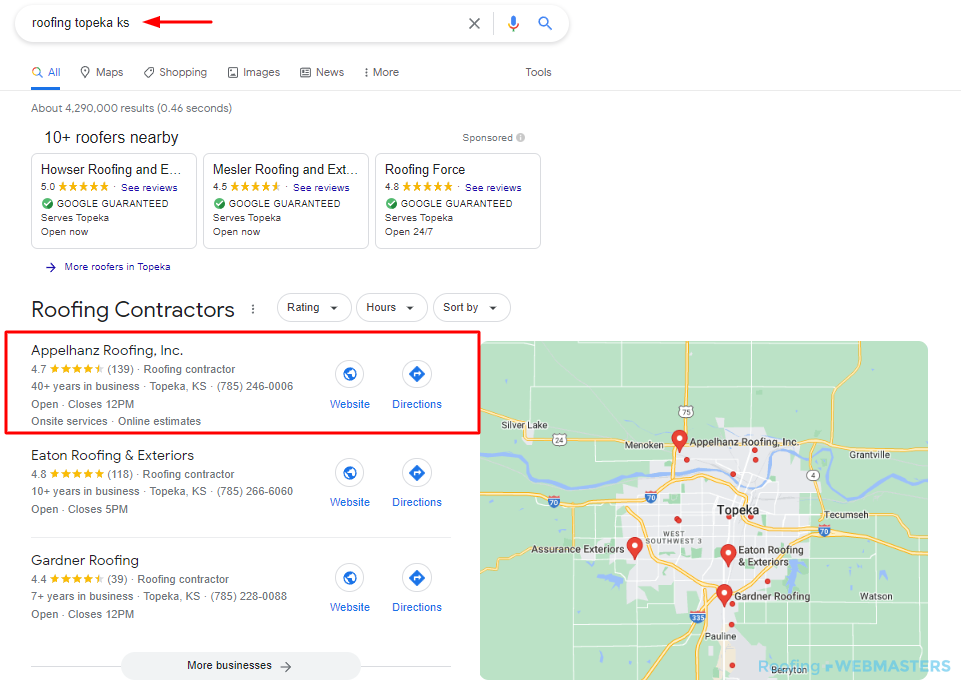Open the Gardner Roofing listing title

(x=85, y=560)
